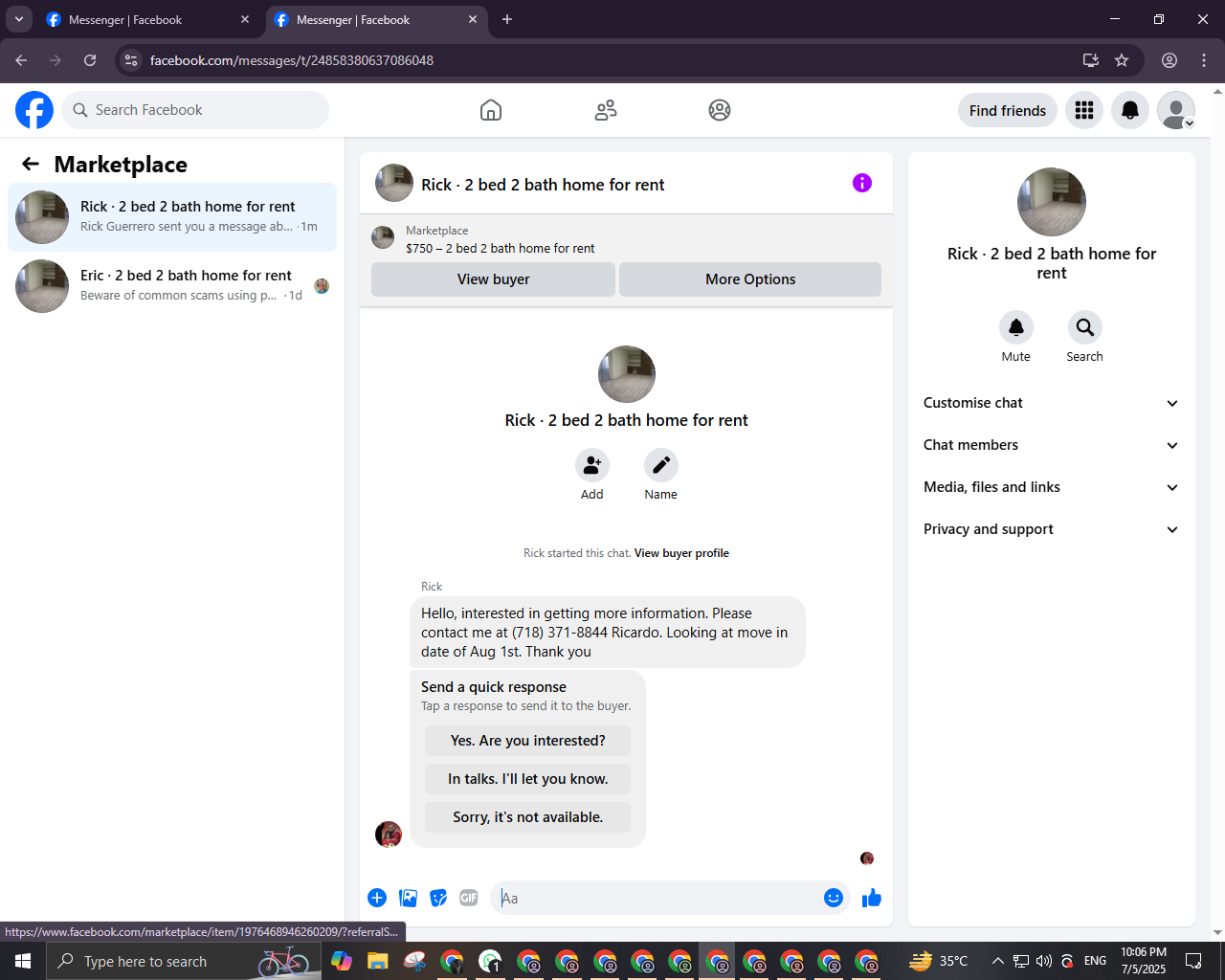
Task: Select the second Messenger browser tab
Action: [376, 19]
